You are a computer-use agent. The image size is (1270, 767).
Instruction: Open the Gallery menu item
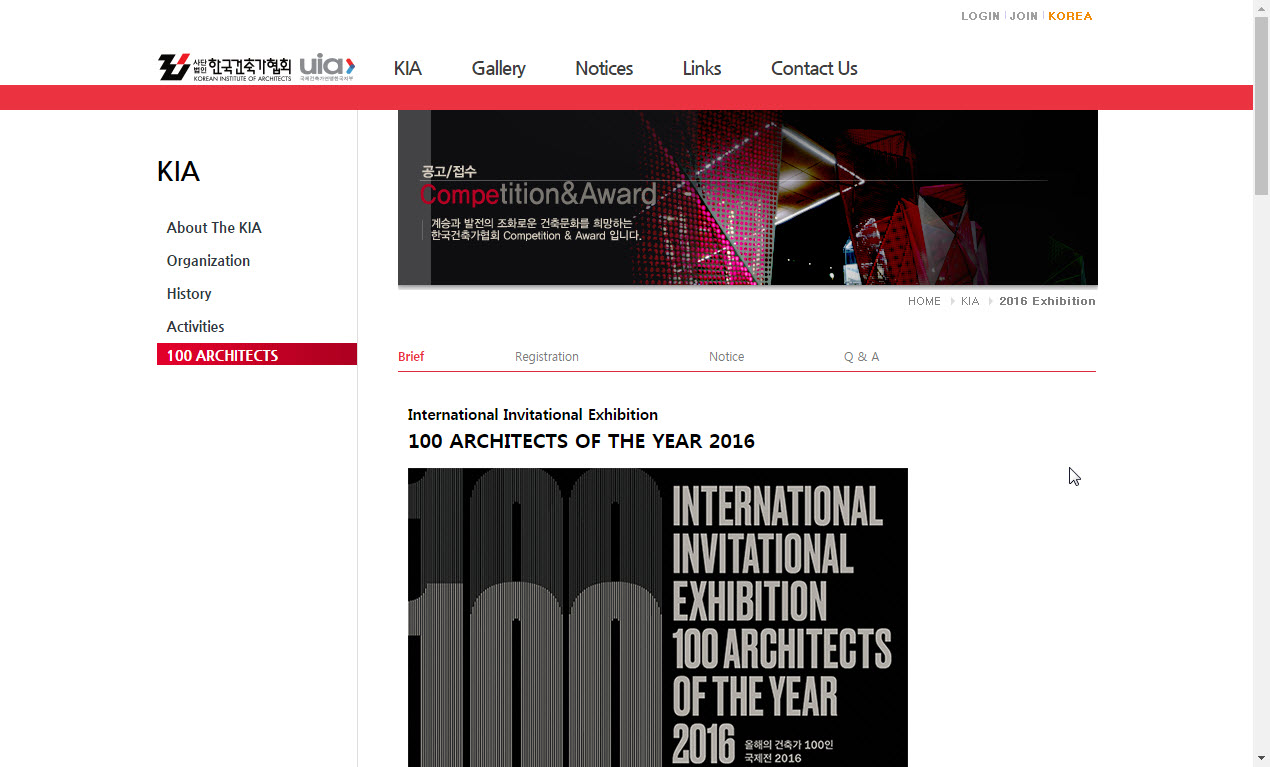tap(498, 68)
